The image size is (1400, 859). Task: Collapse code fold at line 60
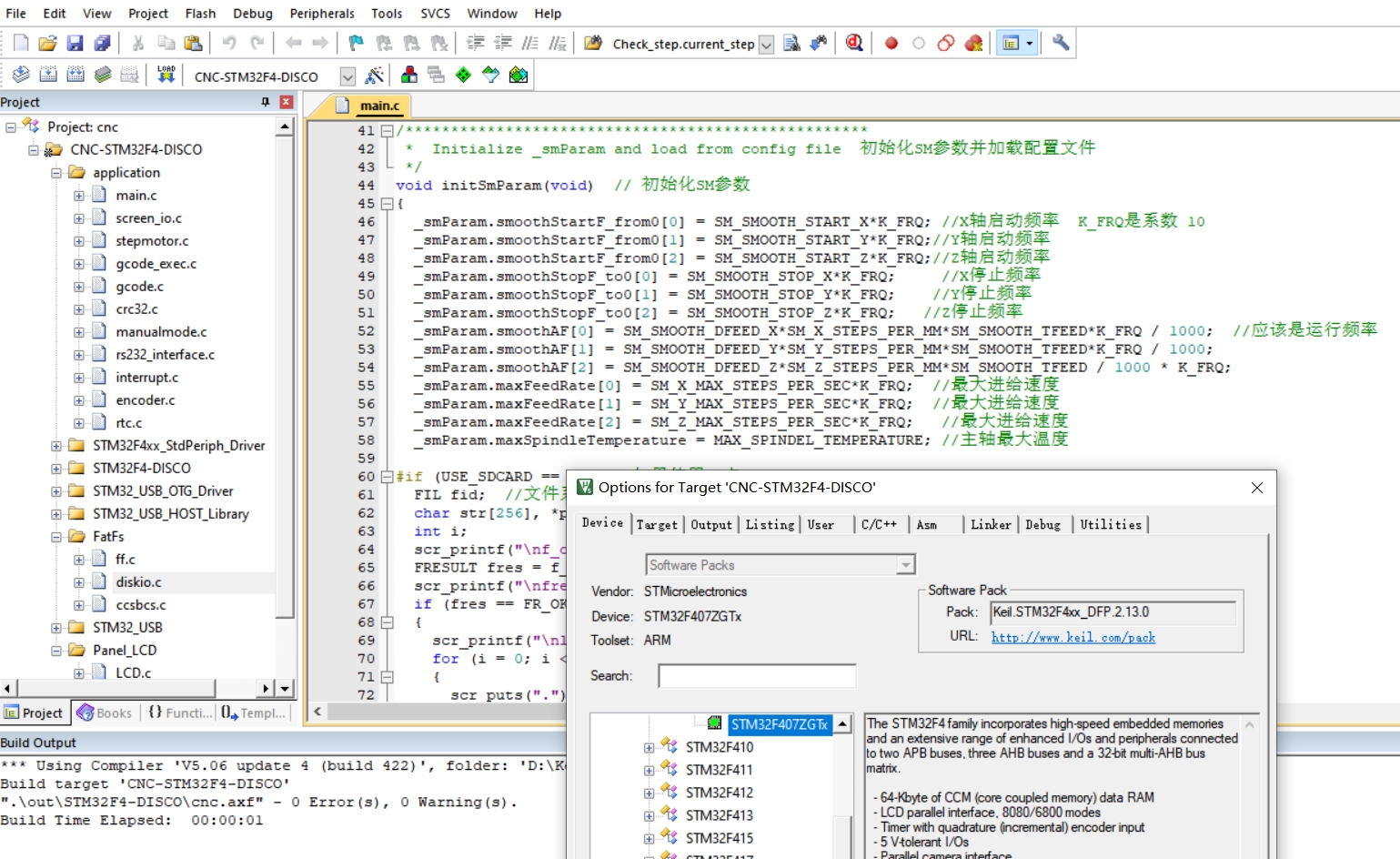387,477
